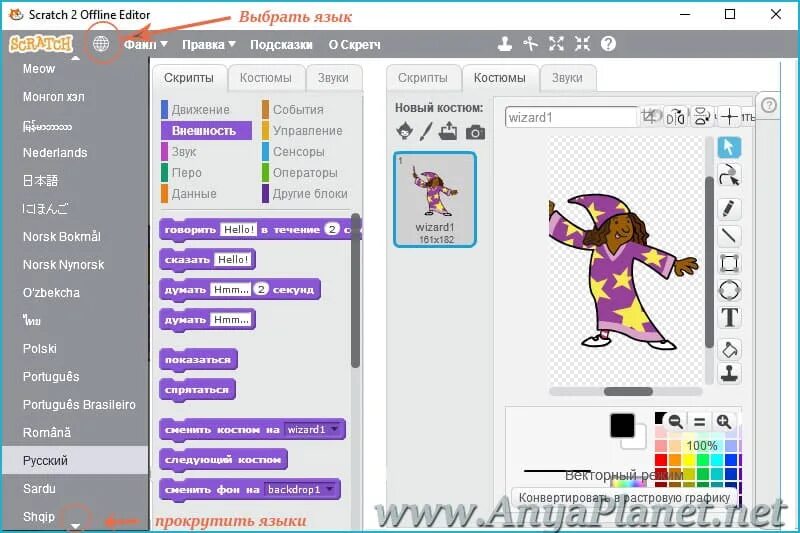
Task: Open the Правка menu
Action: click(209, 44)
